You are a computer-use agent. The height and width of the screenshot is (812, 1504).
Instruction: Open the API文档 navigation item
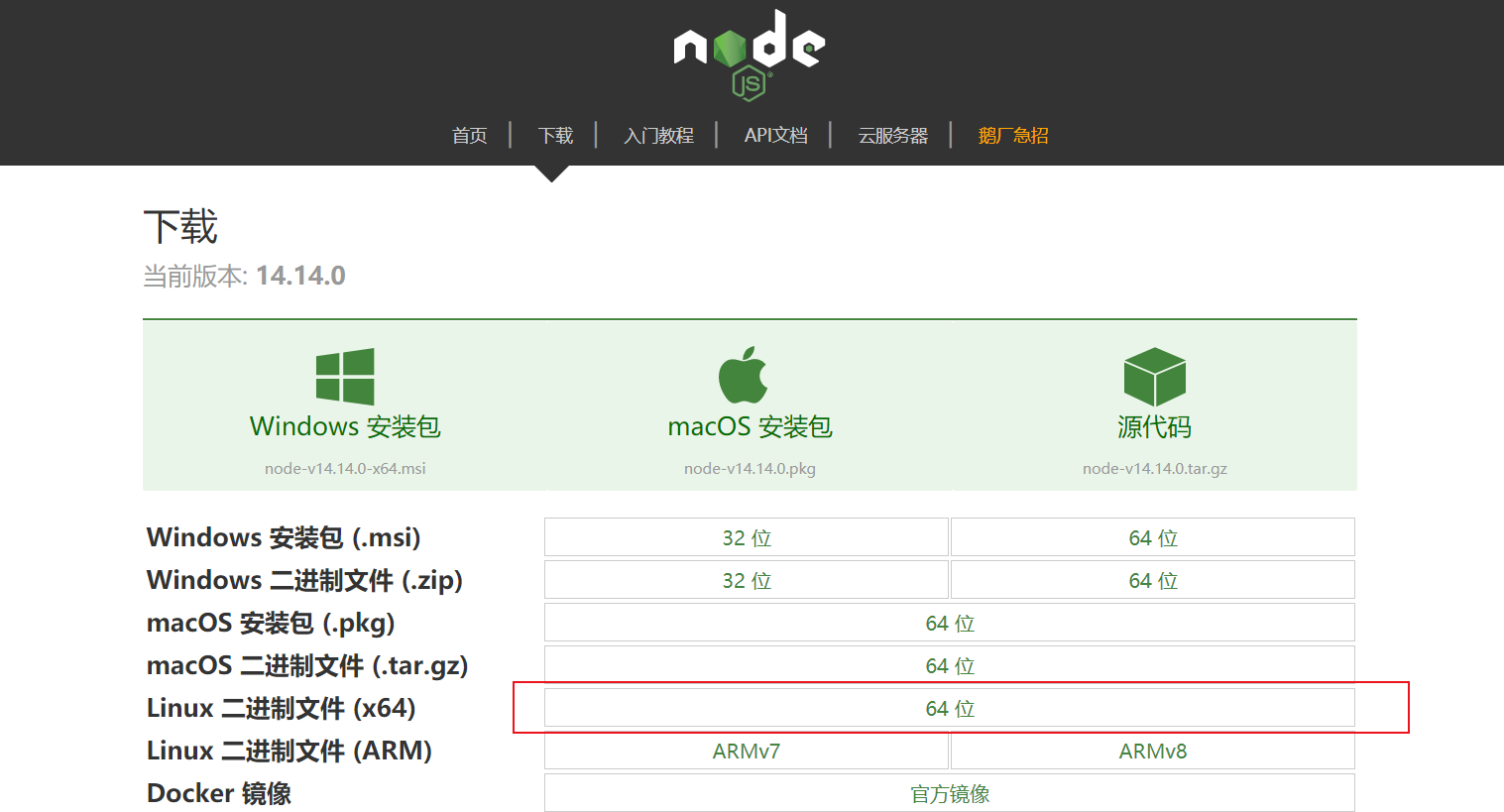[x=776, y=136]
